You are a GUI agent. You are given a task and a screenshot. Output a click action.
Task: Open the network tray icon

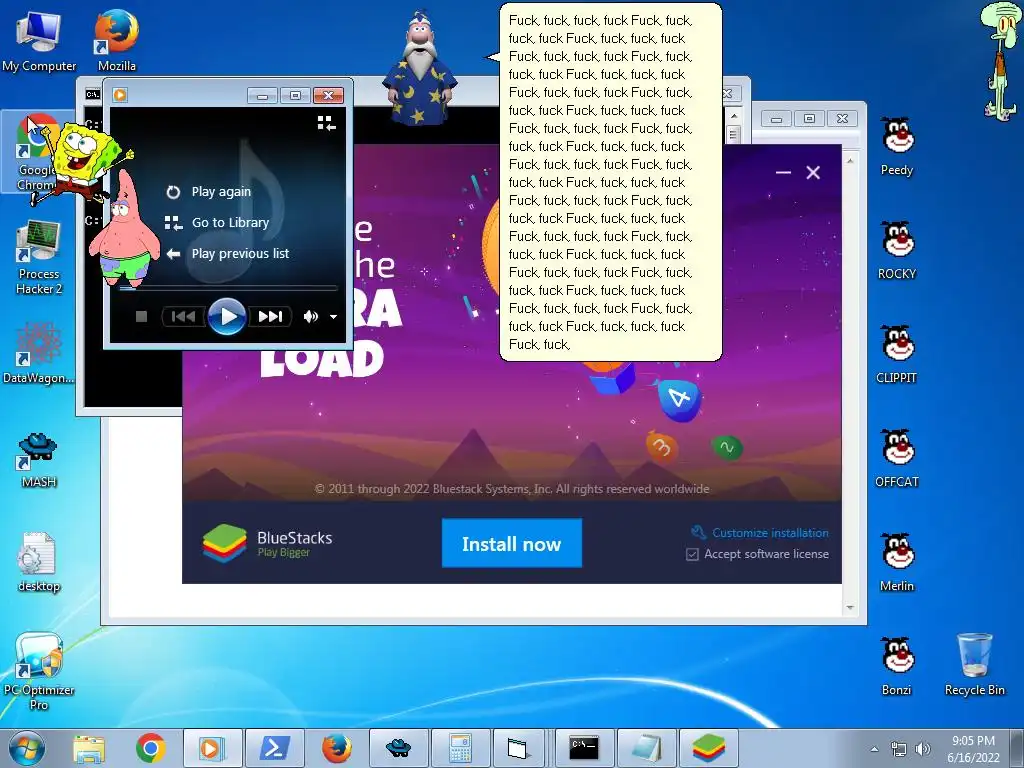coord(899,749)
